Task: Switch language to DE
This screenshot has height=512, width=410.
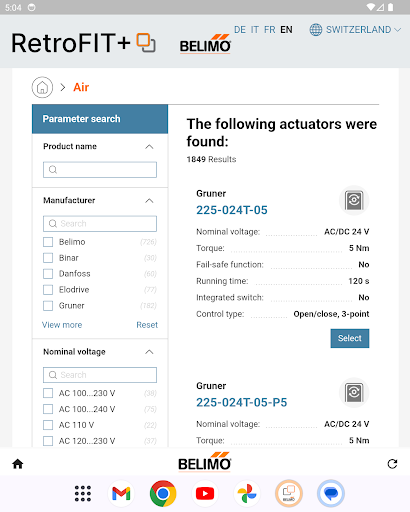Action: pyautogui.click(x=240, y=30)
